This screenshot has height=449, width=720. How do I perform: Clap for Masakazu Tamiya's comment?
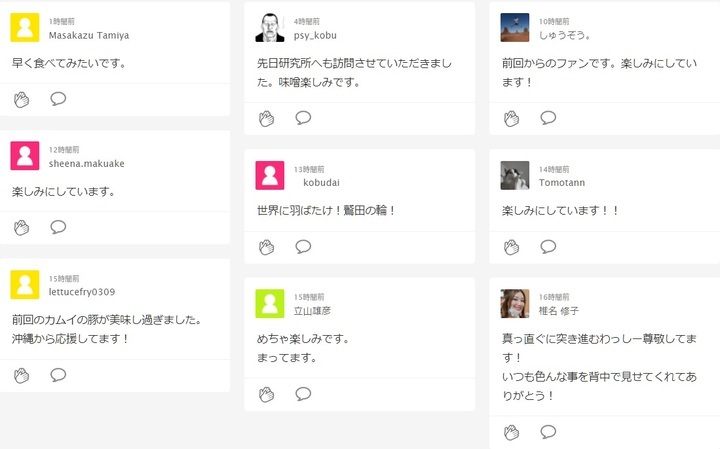[22, 98]
